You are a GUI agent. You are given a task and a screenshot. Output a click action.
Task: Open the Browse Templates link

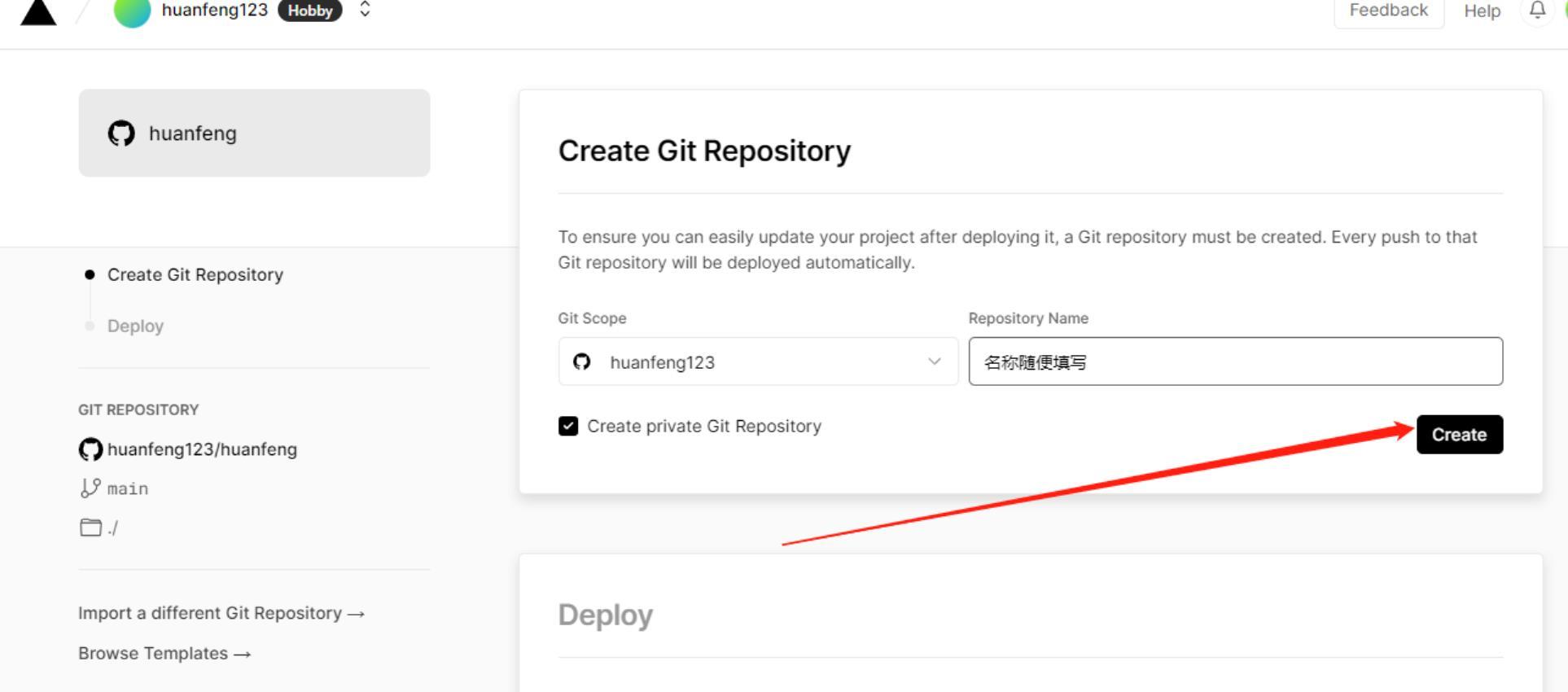[x=164, y=654]
